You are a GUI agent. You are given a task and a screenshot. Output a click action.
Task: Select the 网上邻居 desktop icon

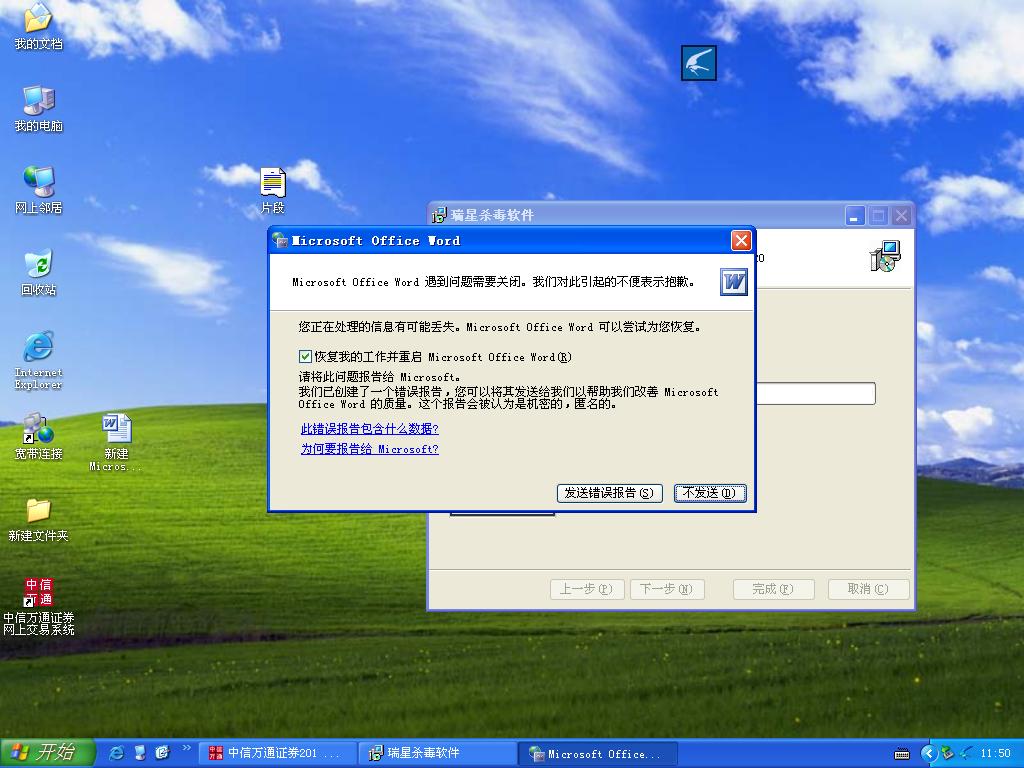(39, 190)
